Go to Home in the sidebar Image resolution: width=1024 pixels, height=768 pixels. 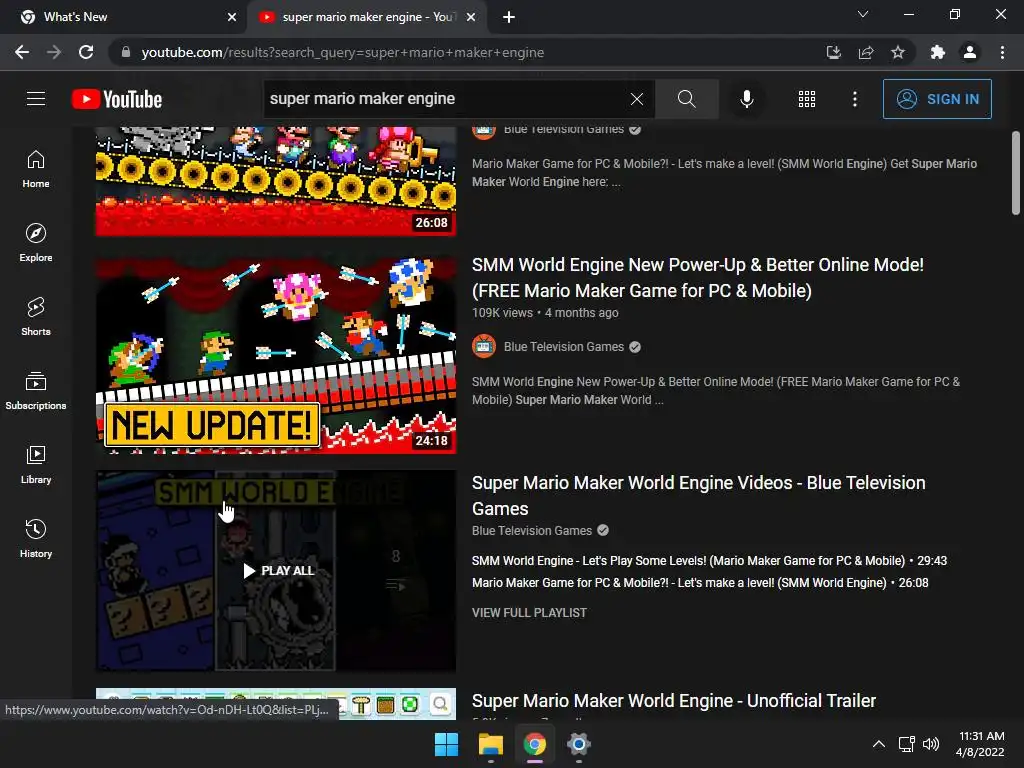click(36, 168)
